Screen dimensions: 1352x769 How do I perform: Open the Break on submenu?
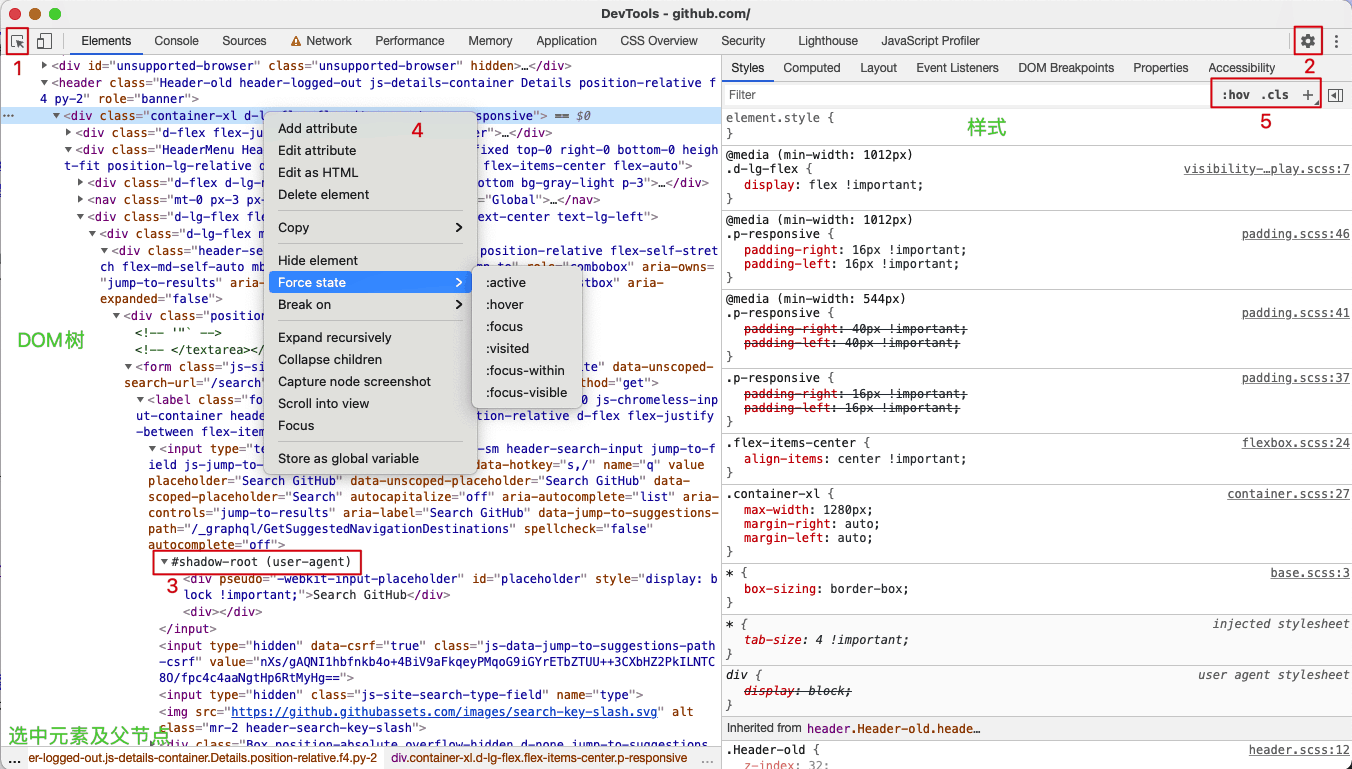[370, 304]
